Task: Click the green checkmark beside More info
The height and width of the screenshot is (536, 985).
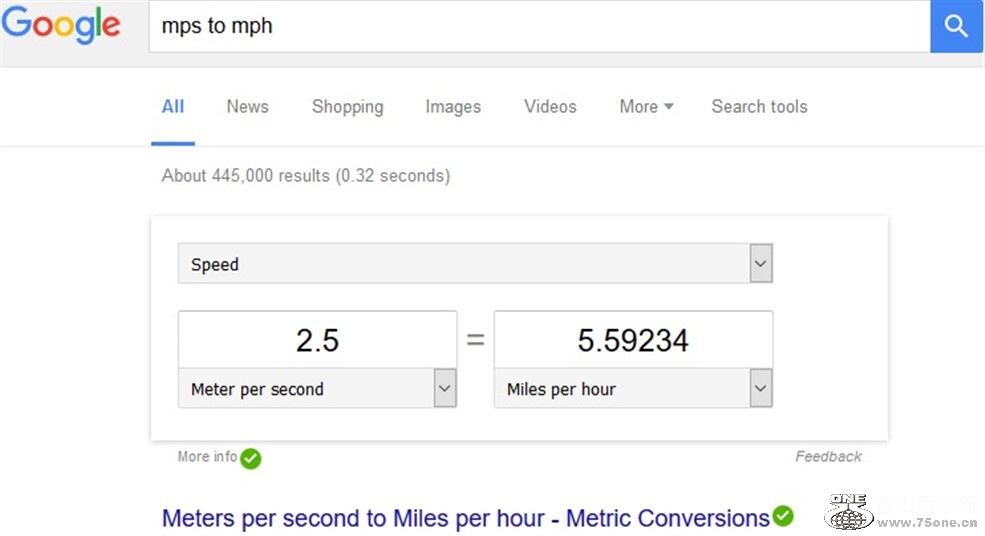Action: pos(250,458)
